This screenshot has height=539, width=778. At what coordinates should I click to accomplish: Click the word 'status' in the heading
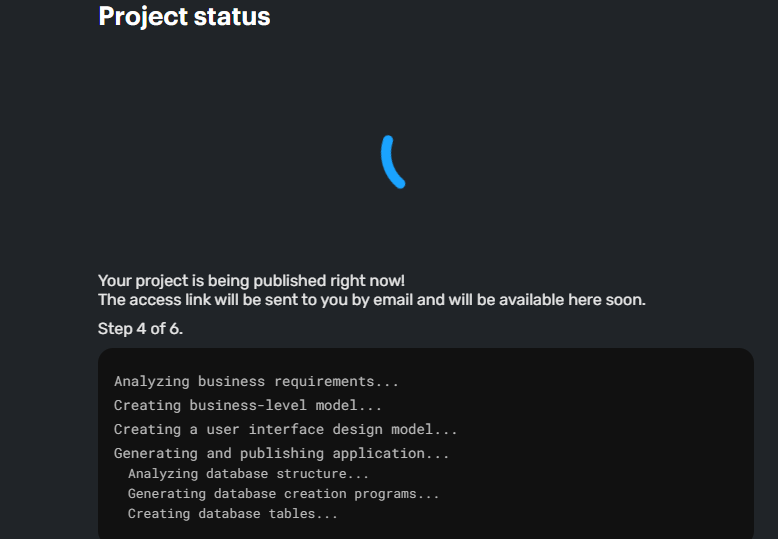pos(232,17)
